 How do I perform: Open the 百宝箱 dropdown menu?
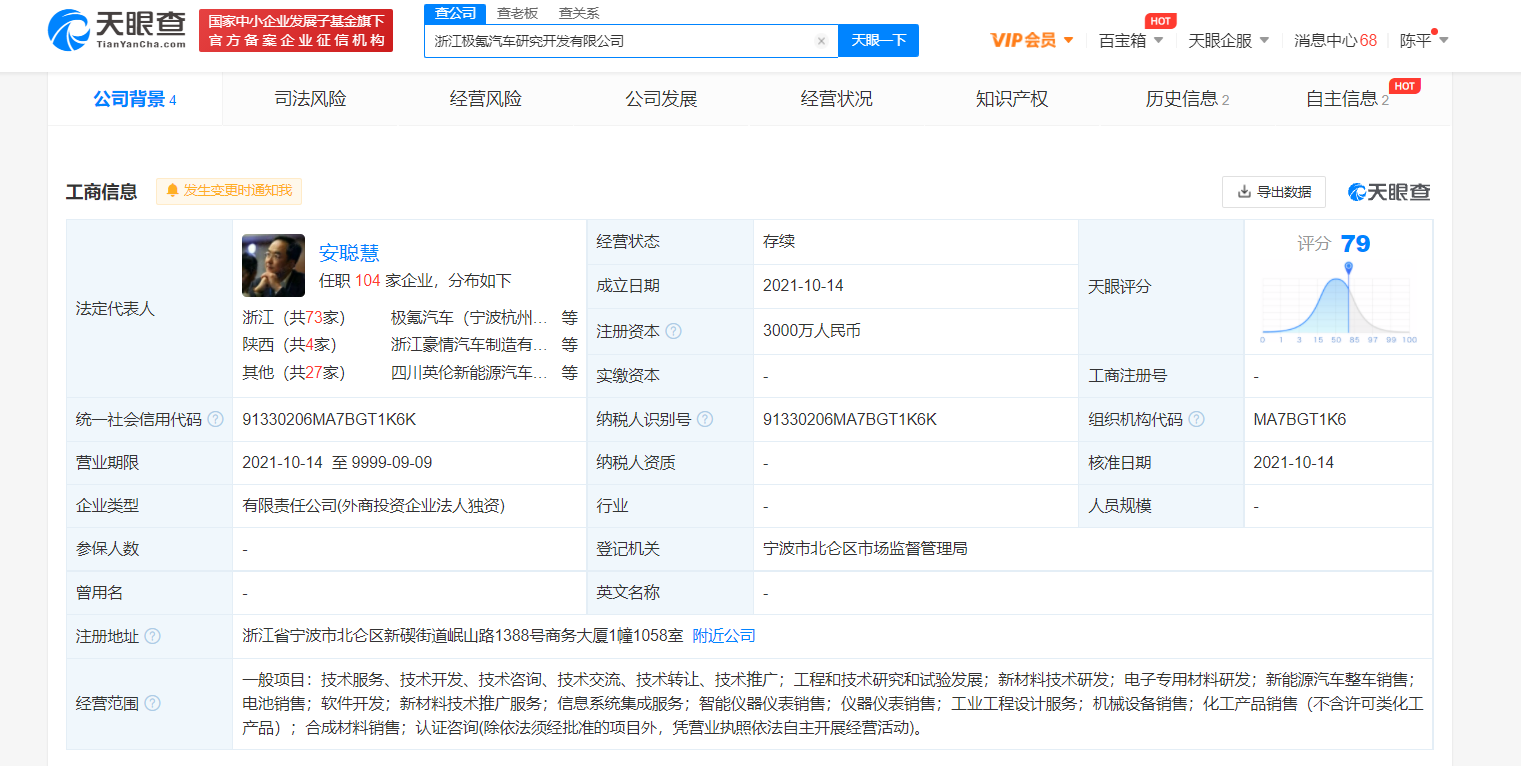click(1131, 41)
